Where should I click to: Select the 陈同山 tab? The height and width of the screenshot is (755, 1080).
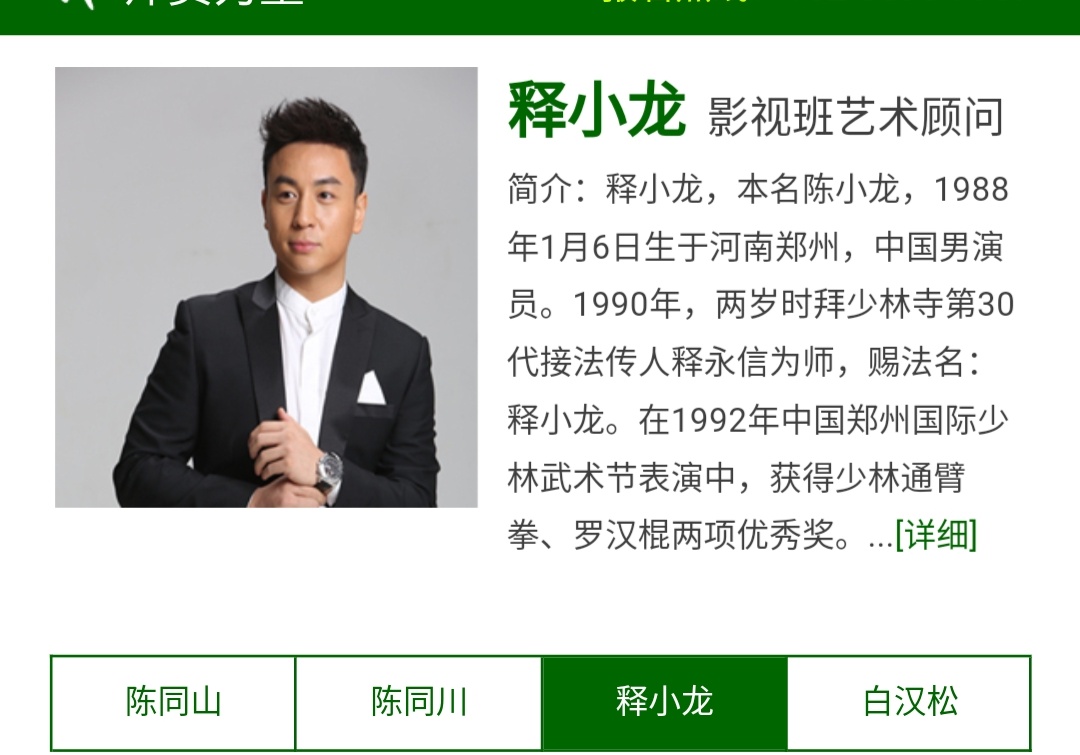[x=173, y=703]
